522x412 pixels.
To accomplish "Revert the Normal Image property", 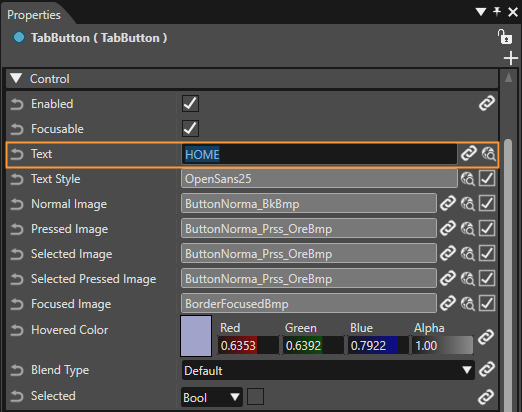I will [17, 204].
